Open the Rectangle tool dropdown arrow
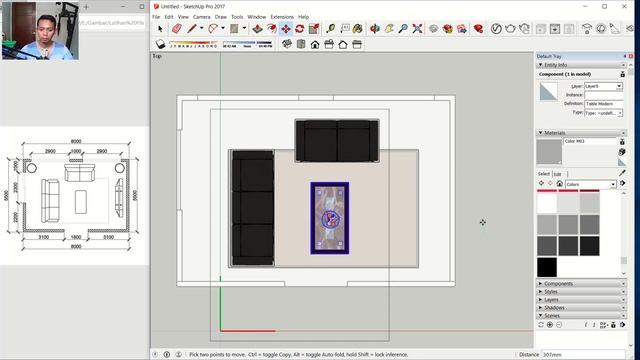 (244, 28)
